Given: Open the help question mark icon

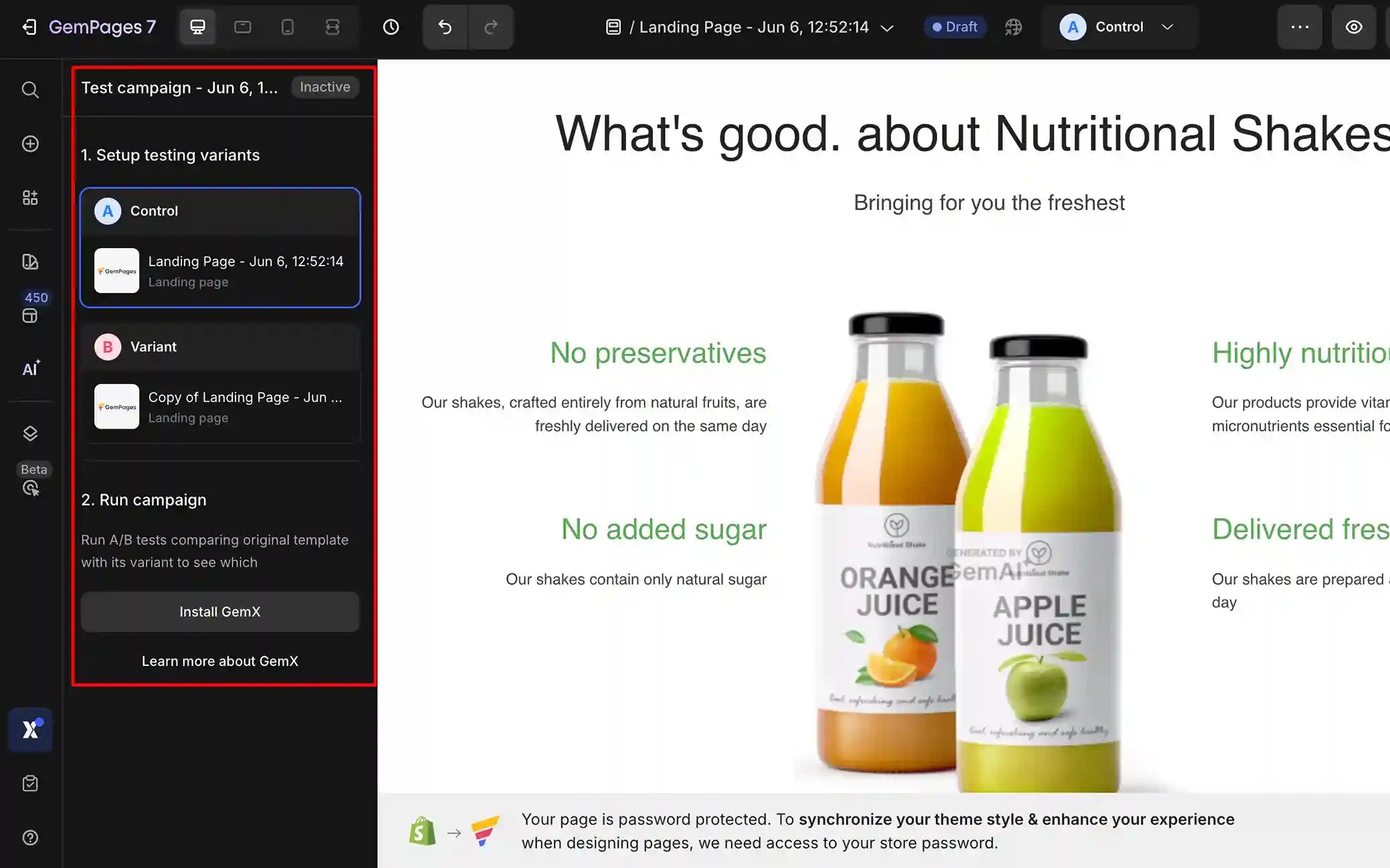Looking at the screenshot, I should pyautogui.click(x=30, y=837).
